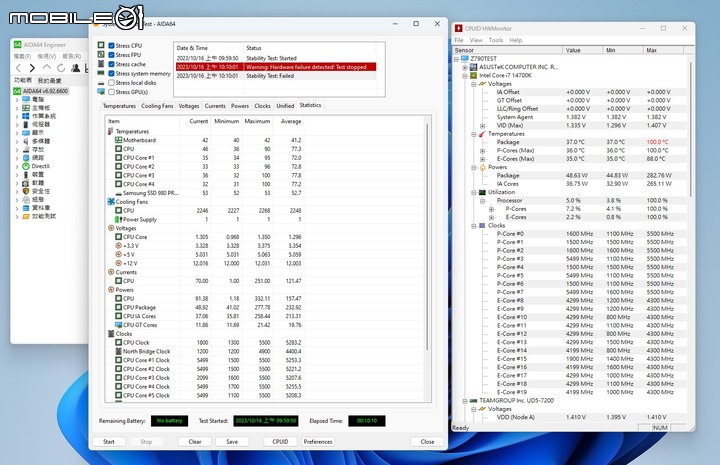720x465 pixels.
Task: Switch to the Cooling Fans tab
Action: pyautogui.click(x=157, y=106)
